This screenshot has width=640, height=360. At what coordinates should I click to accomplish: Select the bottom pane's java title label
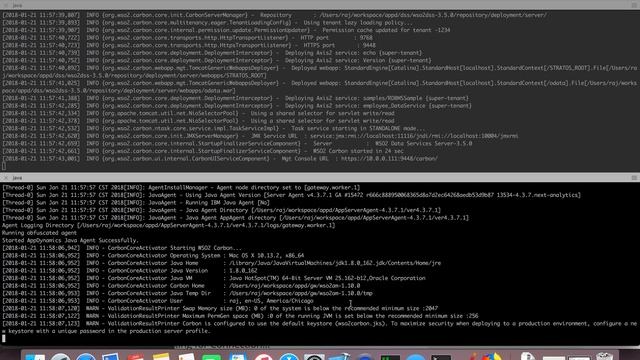pos(17,178)
